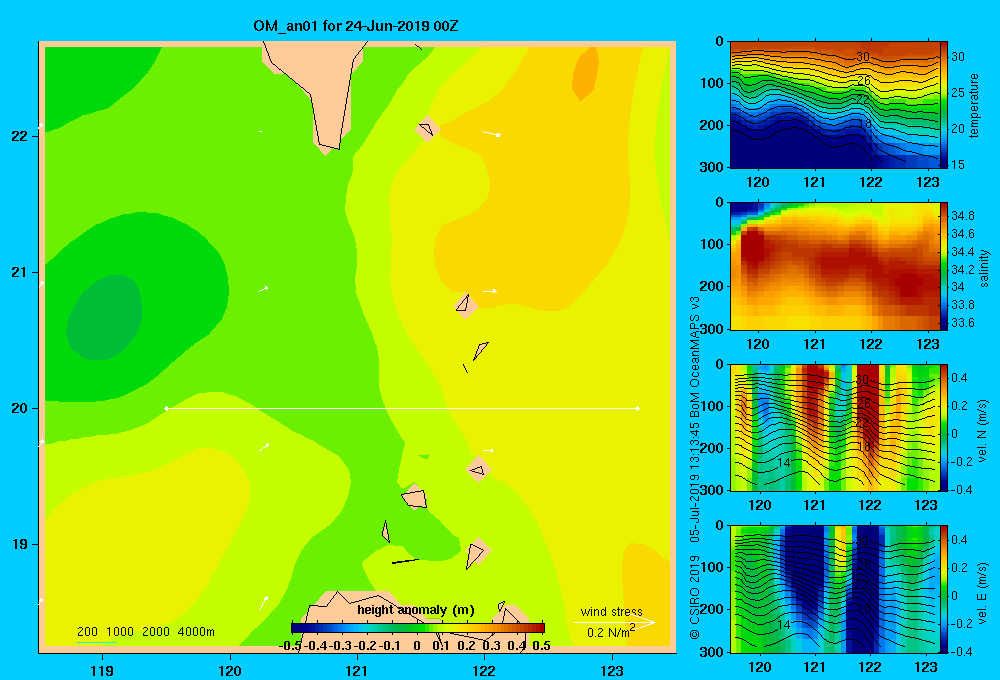Click the 34.8 tick on salinity scale
Screen dimensions: 1000x680
click(962, 216)
